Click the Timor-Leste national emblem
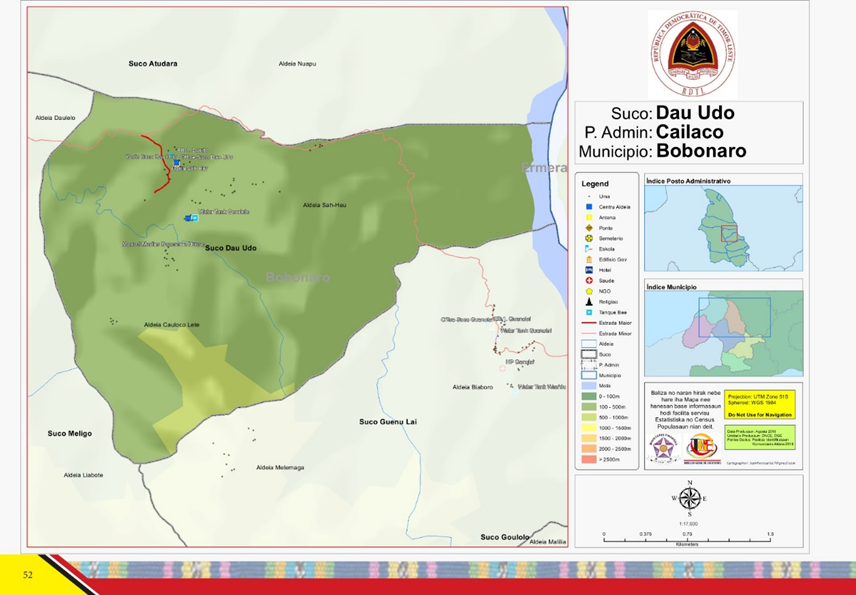 [692, 54]
